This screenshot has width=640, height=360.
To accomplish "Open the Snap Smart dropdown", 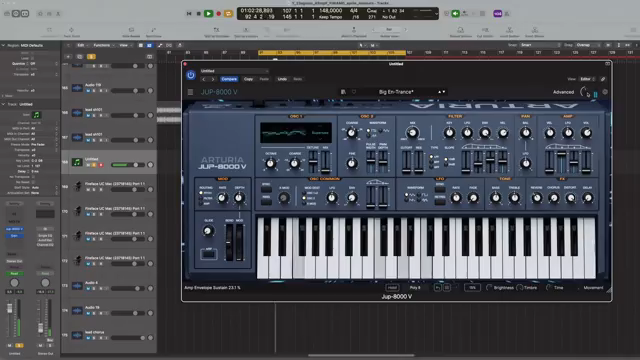I will (540, 45).
